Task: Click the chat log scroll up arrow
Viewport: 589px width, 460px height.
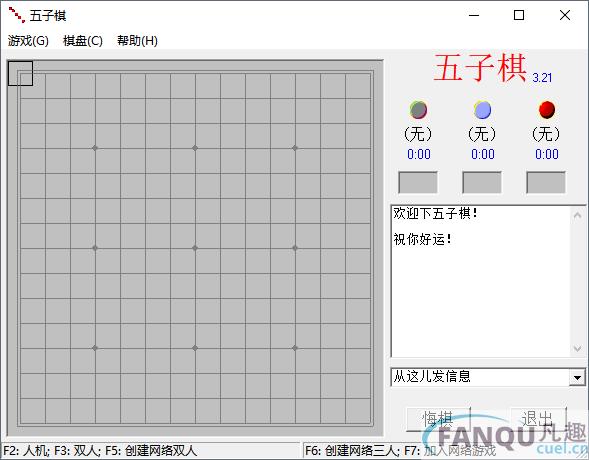Action: click(x=577, y=214)
